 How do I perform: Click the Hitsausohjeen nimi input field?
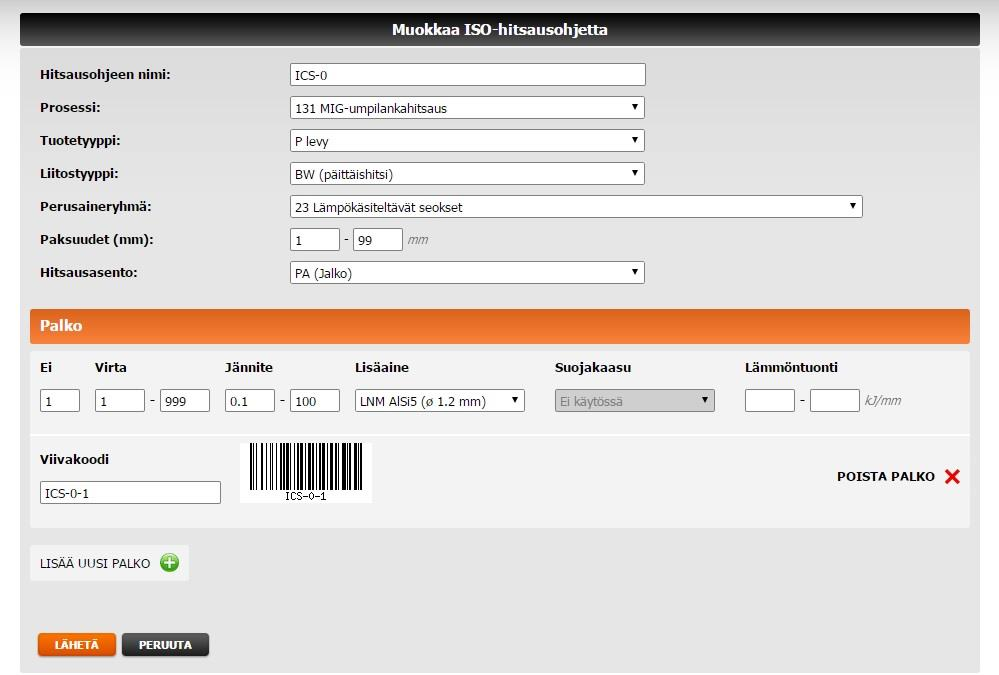pos(468,75)
